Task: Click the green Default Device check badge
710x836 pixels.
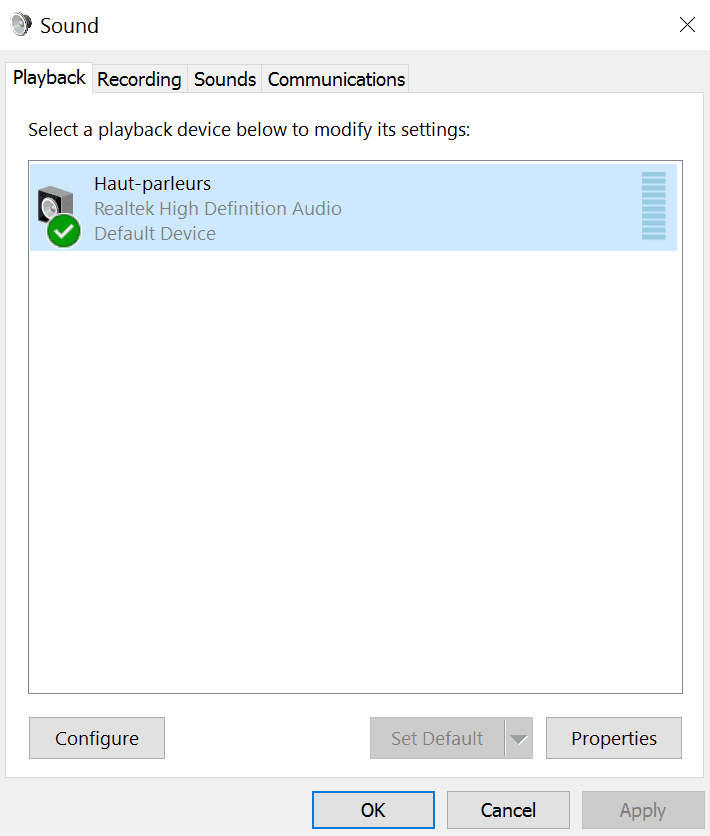Action: click(x=62, y=231)
